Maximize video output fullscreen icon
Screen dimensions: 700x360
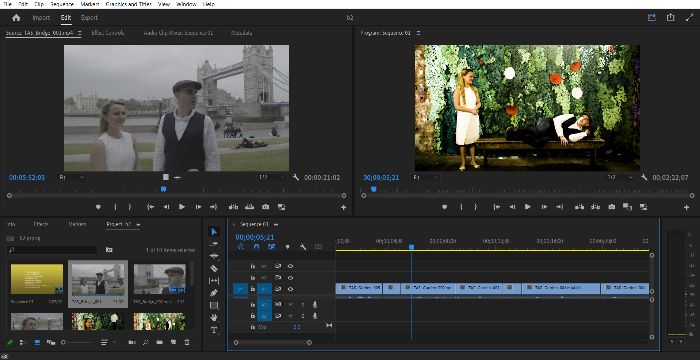point(689,17)
